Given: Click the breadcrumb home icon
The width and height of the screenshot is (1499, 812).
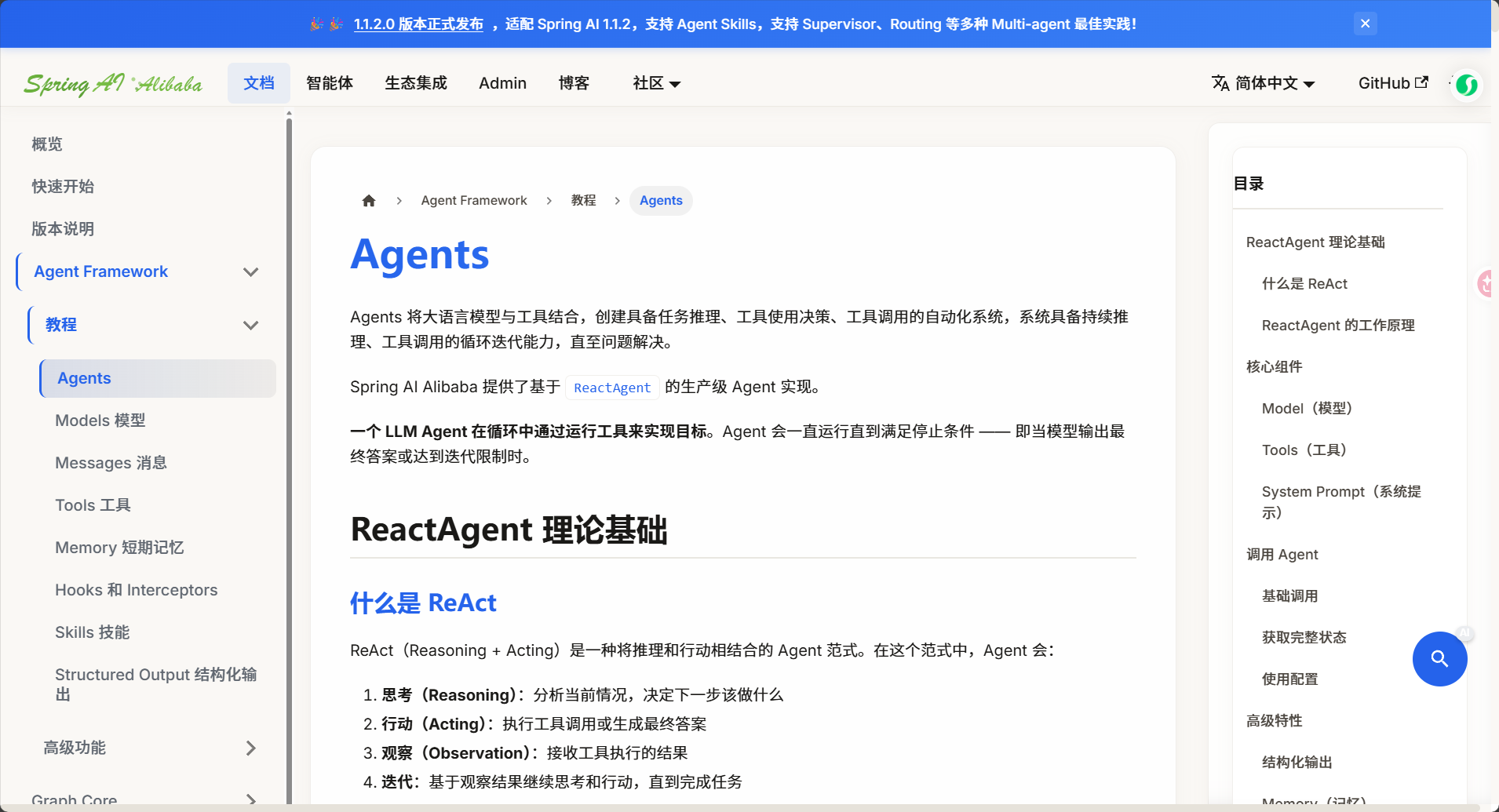Looking at the screenshot, I should pos(369,201).
